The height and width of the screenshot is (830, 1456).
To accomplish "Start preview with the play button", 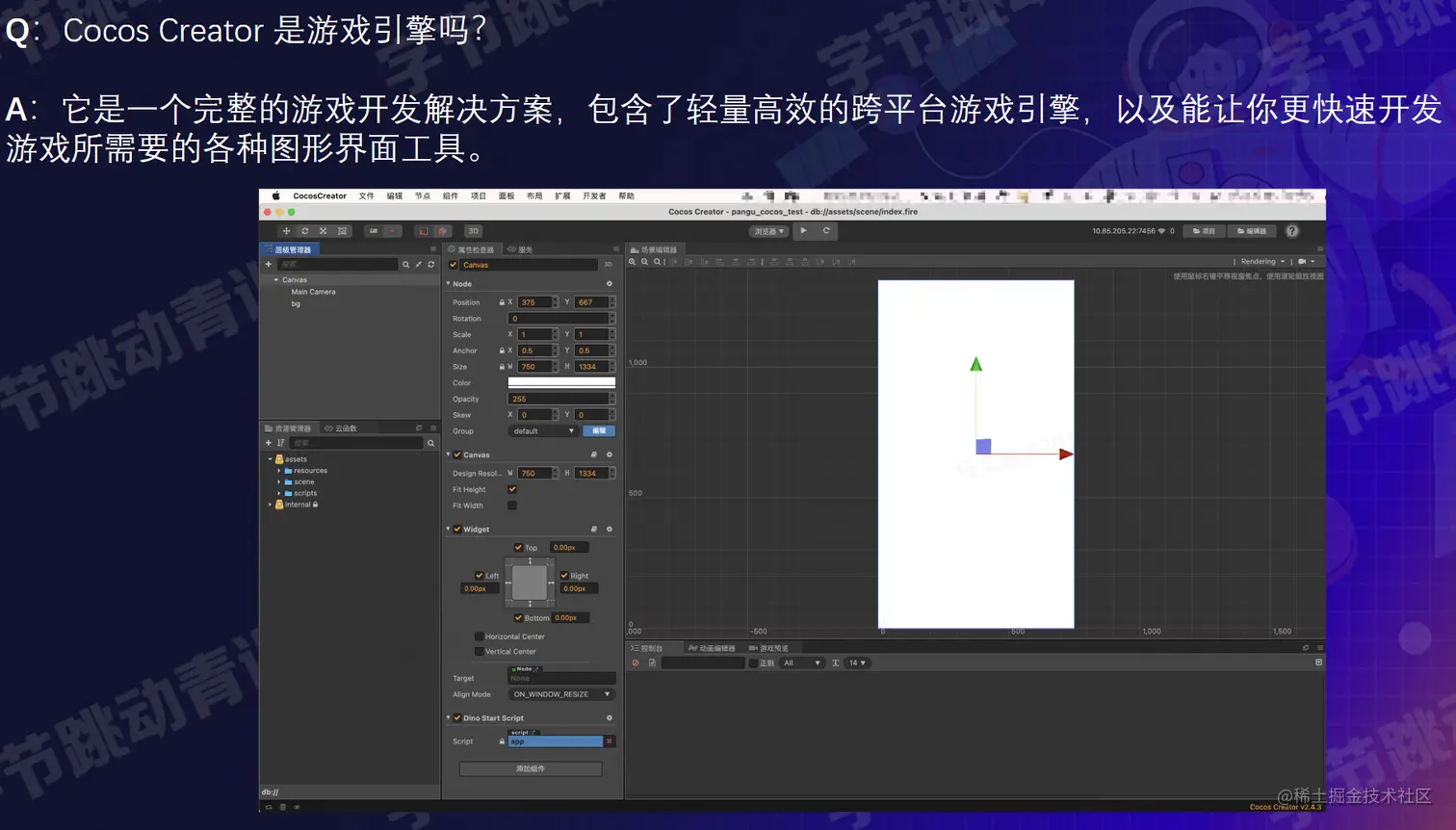I will tap(803, 231).
